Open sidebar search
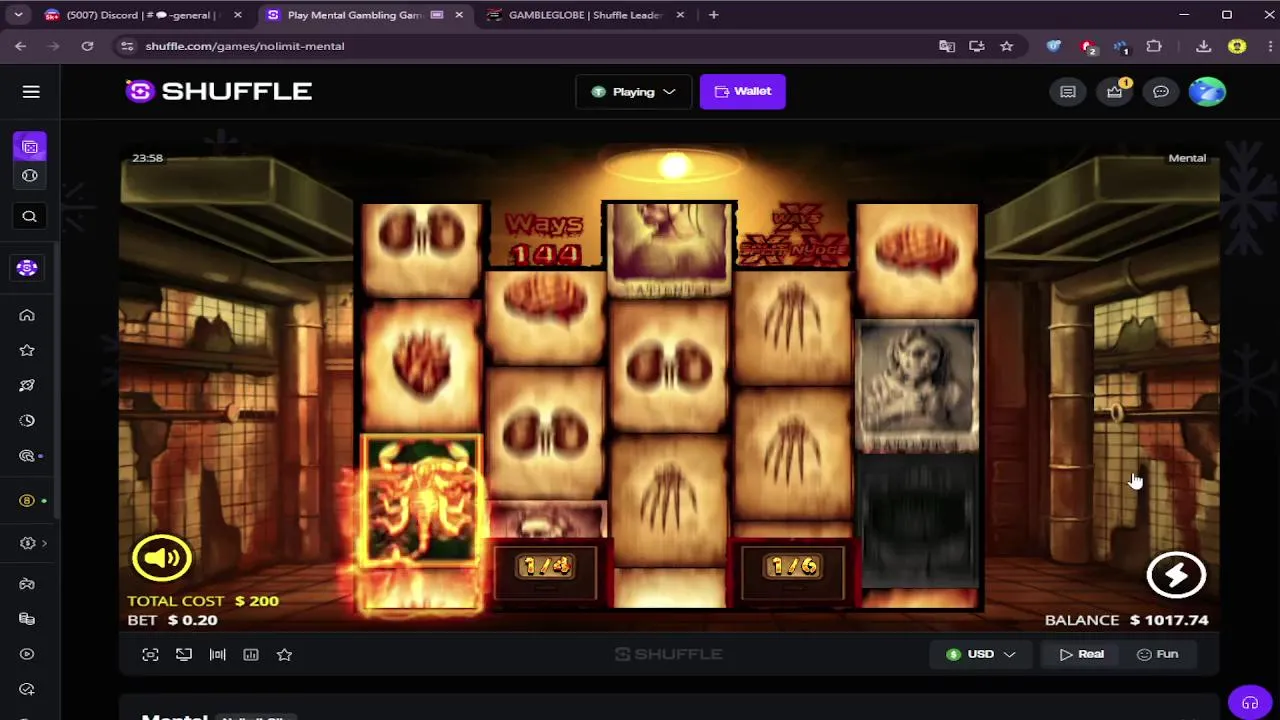This screenshot has width=1280, height=720. coord(29,217)
